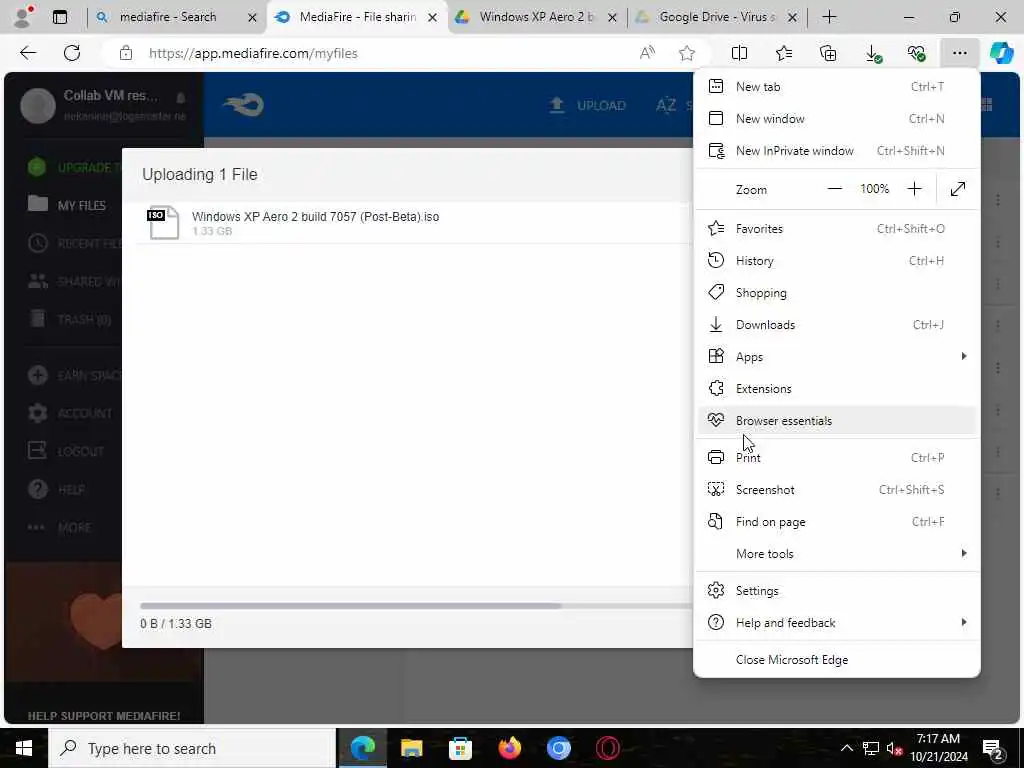Click the upload progress bar
Screen dimensions: 1024x768
(415, 606)
